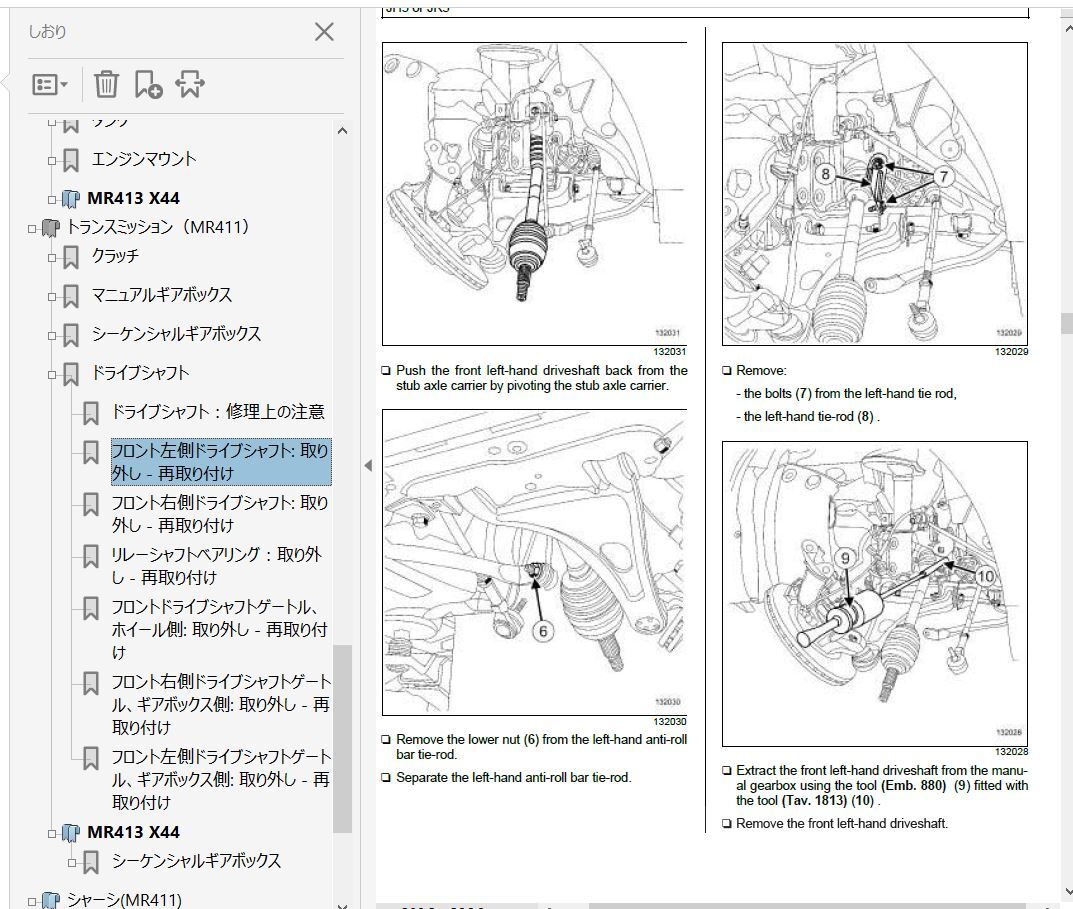Viewport: 1073px width, 909px height.
Task: Expand シーケンシャルギアボックス node under トランスミッション
Action: coord(52,335)
